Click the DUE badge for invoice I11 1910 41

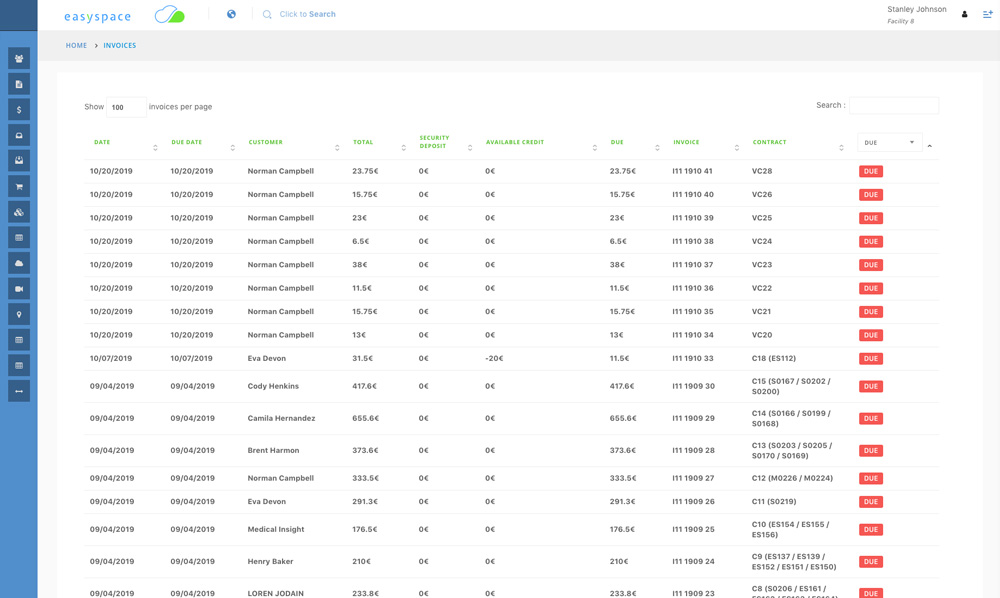click(x=871, y=171)
